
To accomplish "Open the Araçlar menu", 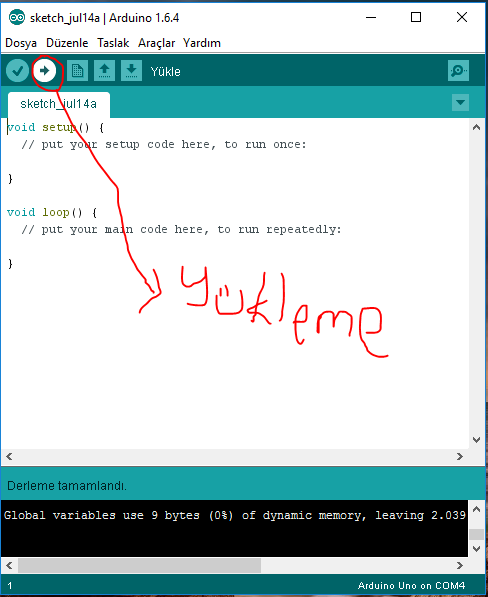I will click(156, 43).
